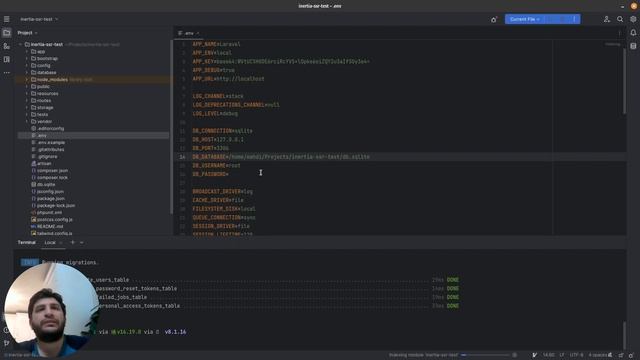This screenshot has height=360, width=640.
Task: Open .gitignore file
Action: [x=44, y=156]
